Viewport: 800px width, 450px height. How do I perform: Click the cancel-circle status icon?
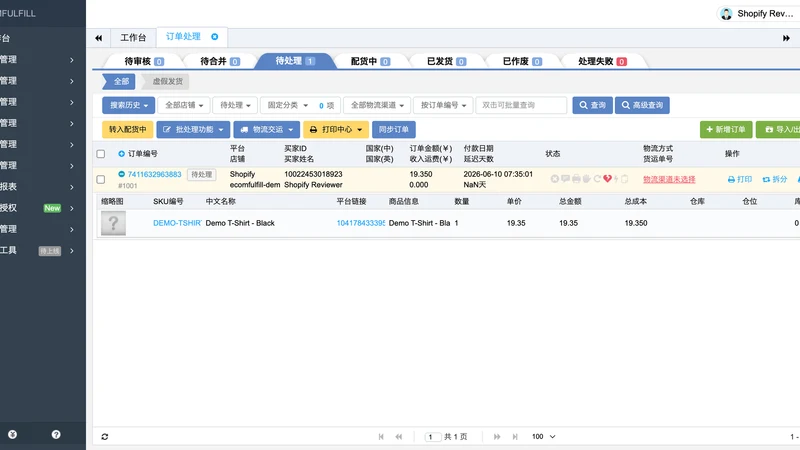click(555, 179)
